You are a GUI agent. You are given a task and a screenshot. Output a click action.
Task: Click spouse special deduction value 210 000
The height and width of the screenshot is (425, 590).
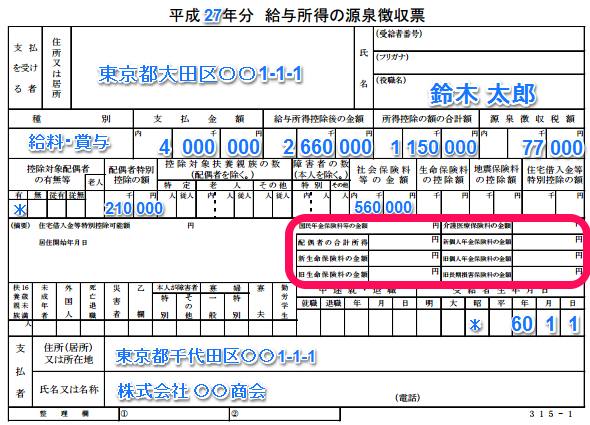[134, 208]
